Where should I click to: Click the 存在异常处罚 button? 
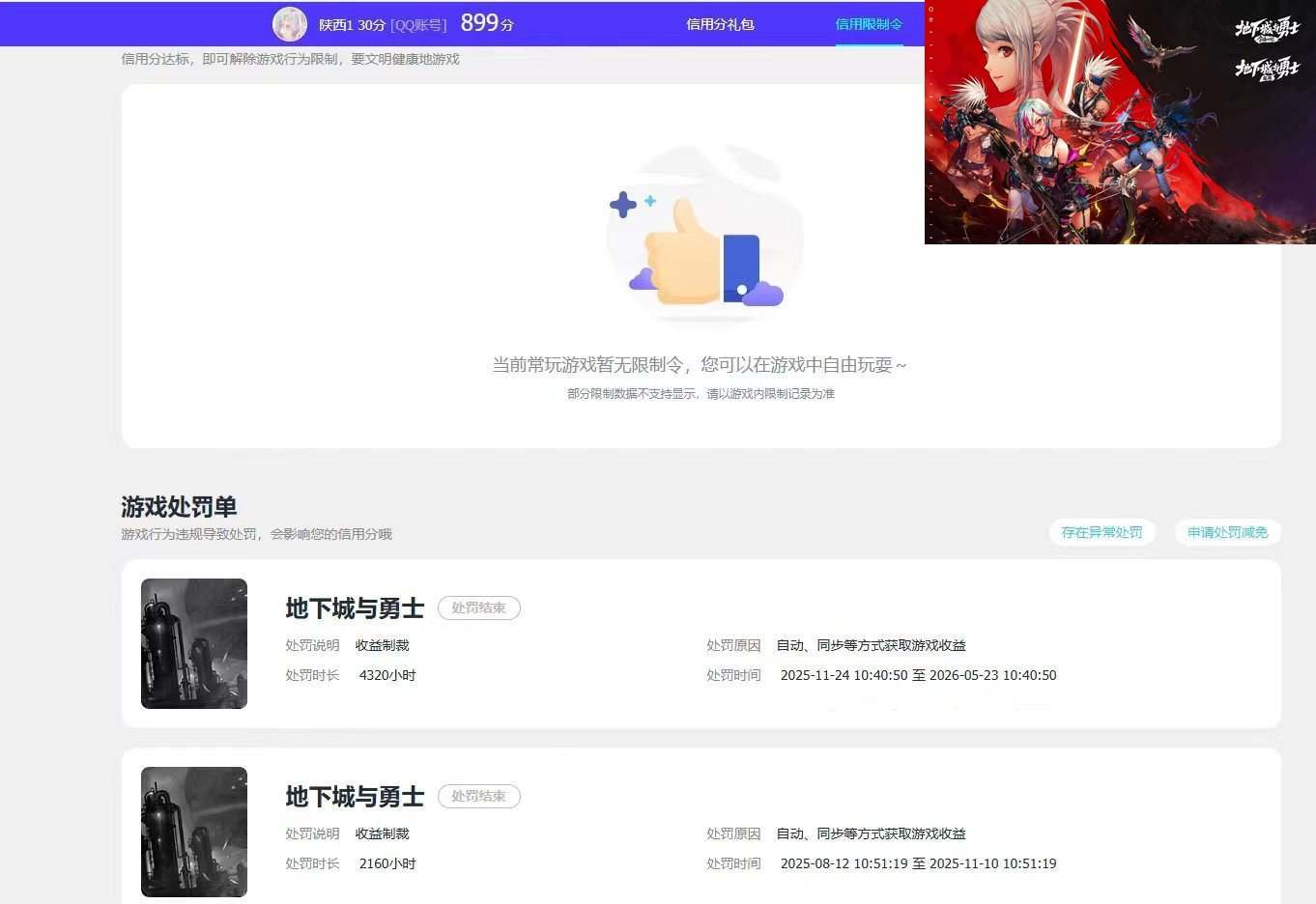(1101, 532)
